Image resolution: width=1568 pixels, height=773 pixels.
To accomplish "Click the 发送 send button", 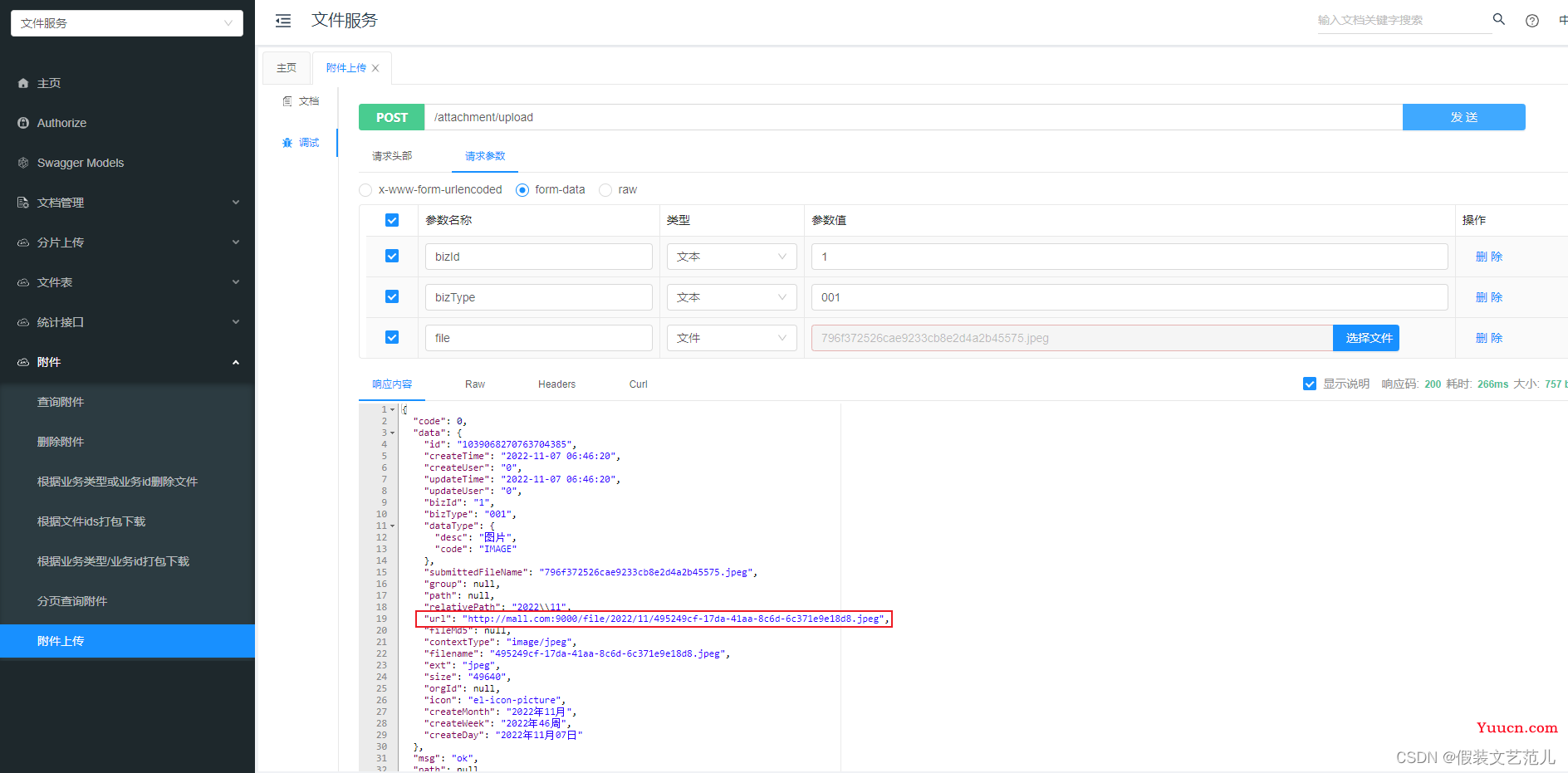I will pos(1464,117).
